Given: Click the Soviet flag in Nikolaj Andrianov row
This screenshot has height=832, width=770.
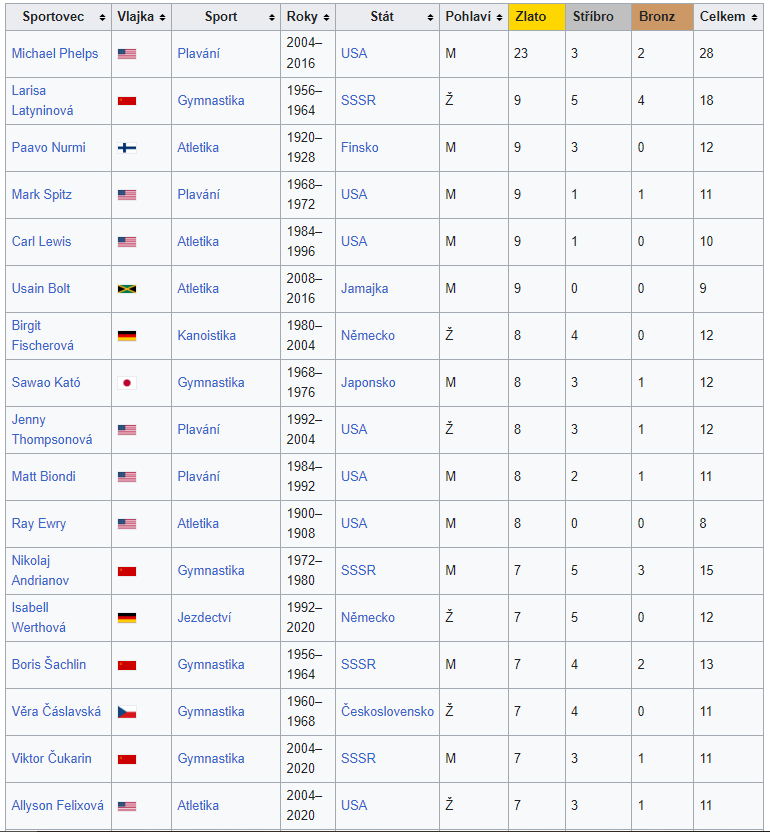Looking at the screenshot, I should [127, 571].
